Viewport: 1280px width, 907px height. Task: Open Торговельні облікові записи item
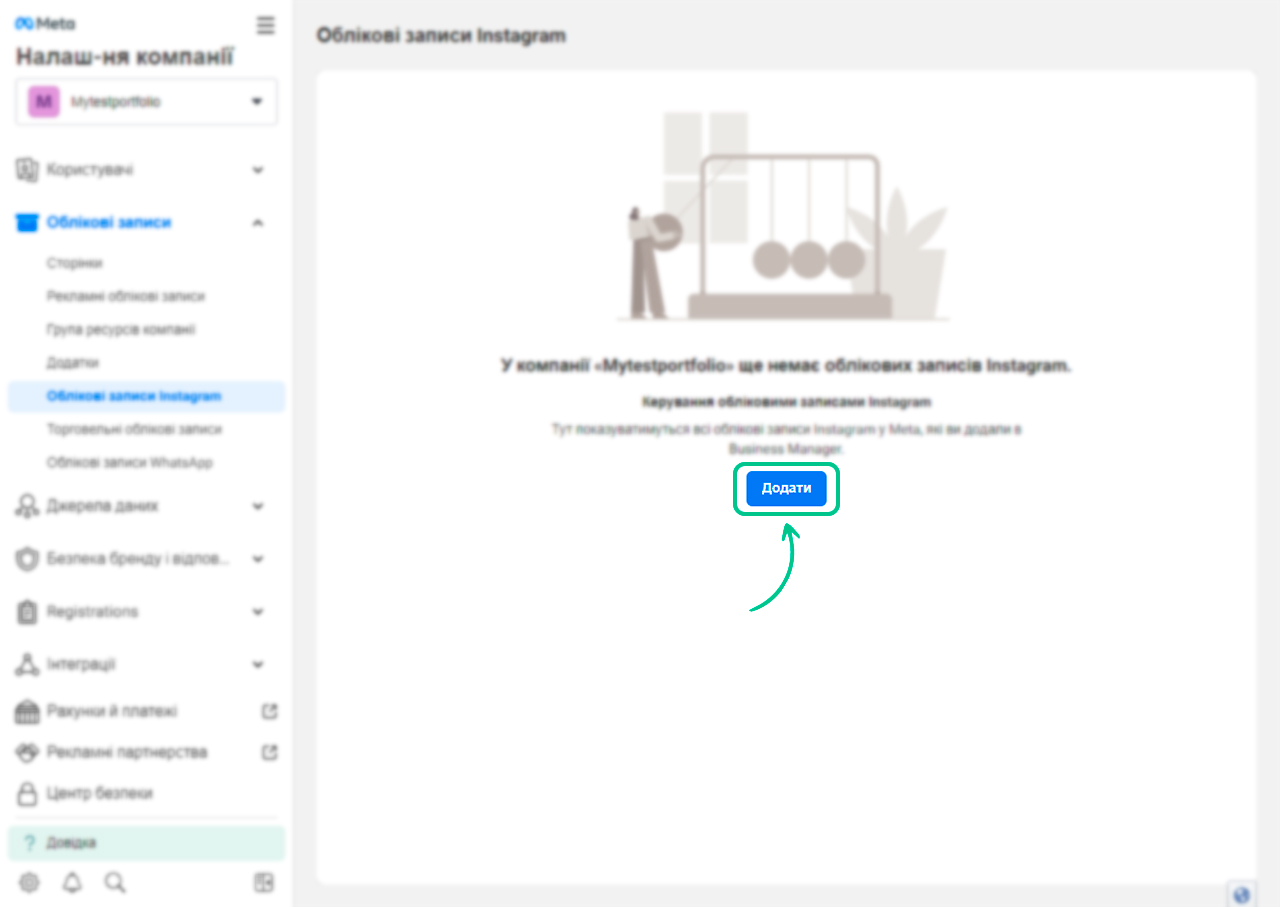click(134, 429)
